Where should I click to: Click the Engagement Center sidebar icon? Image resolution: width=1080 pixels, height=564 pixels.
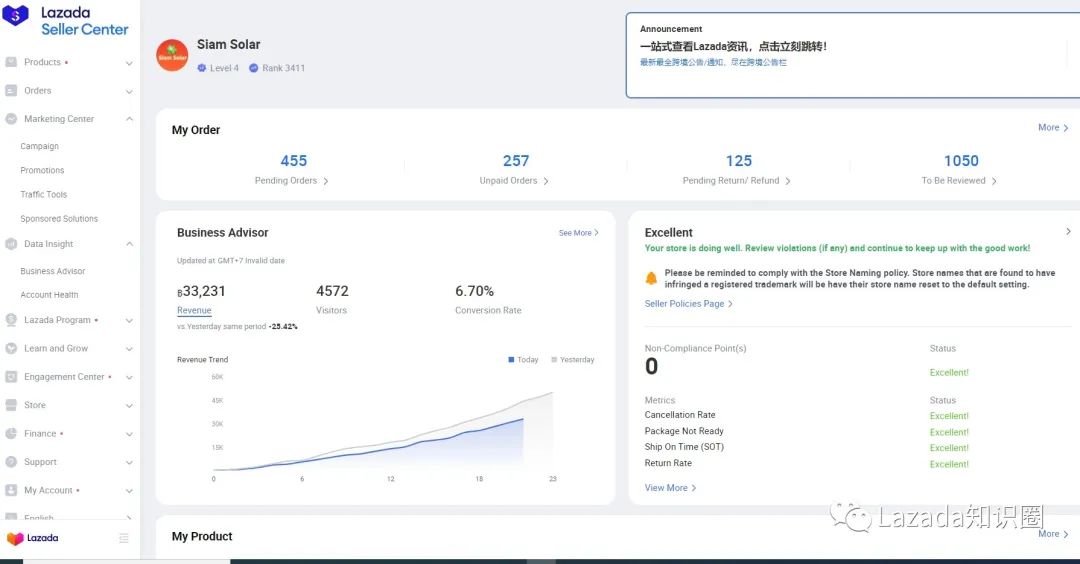[11, 377]
